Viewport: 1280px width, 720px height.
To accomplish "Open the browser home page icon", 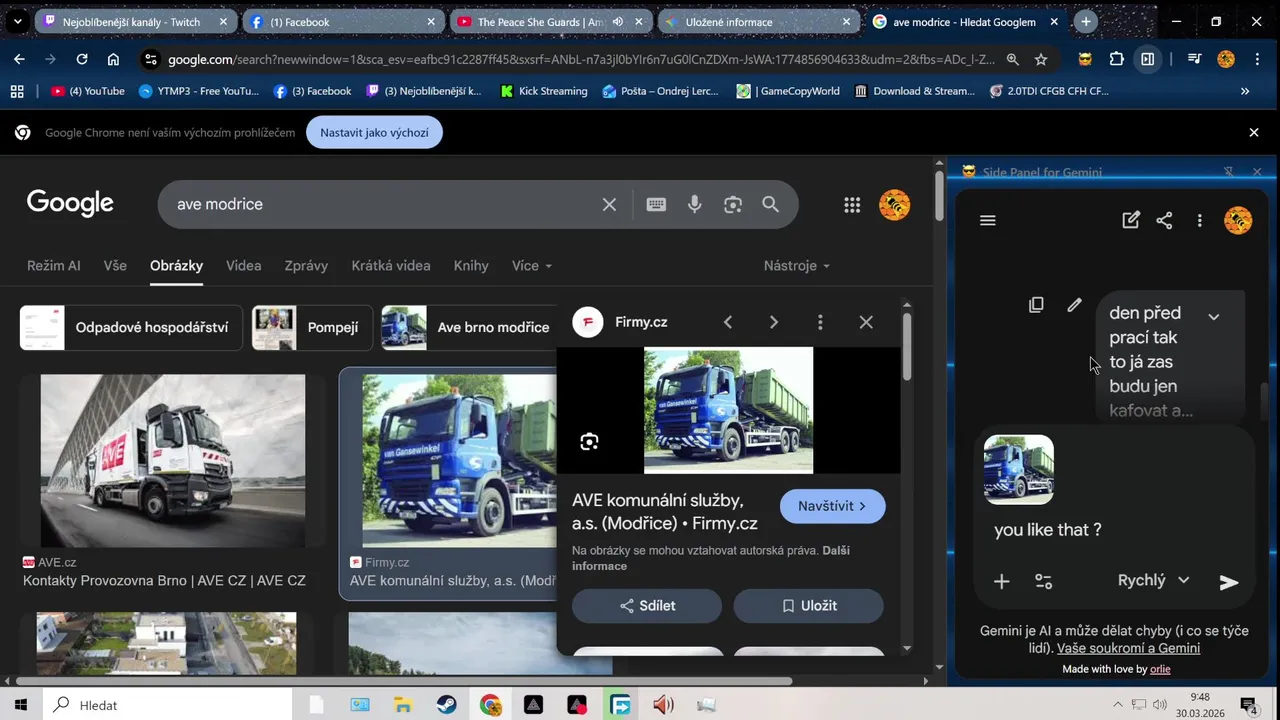I will [113, 59].
